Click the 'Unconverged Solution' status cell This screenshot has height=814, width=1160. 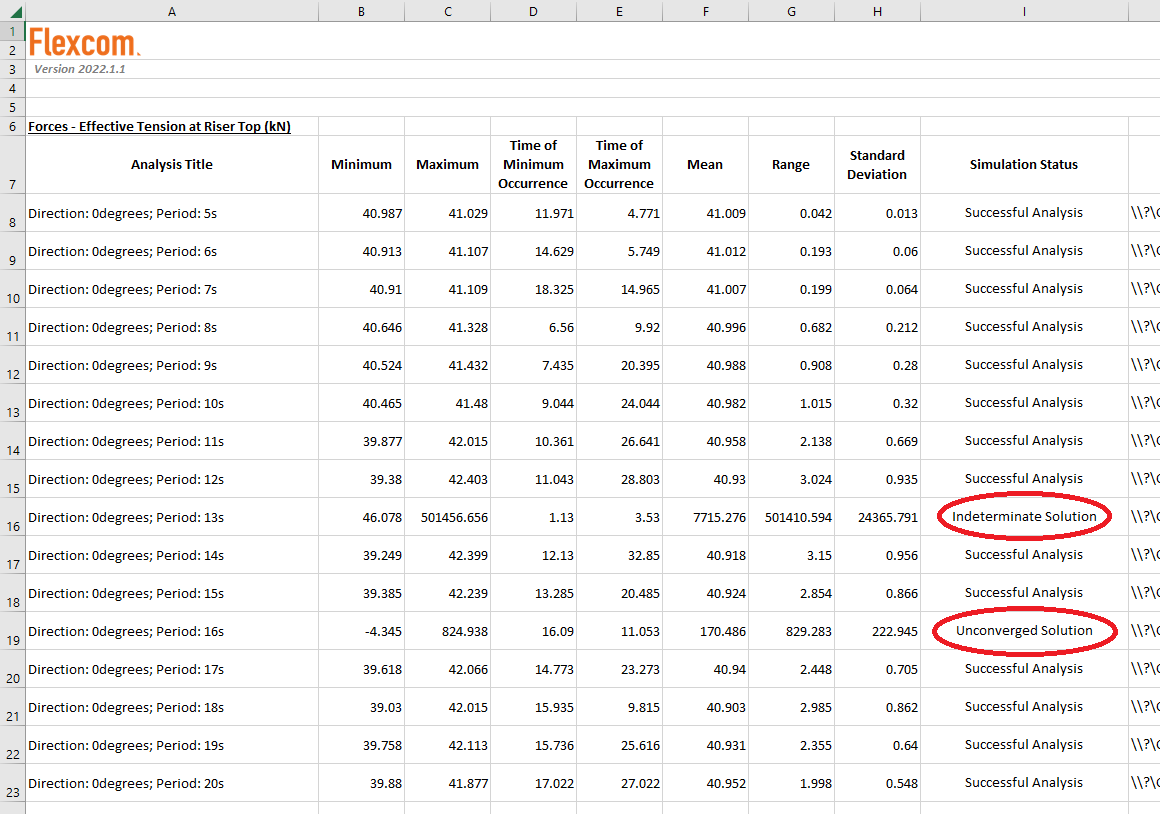1024,630
